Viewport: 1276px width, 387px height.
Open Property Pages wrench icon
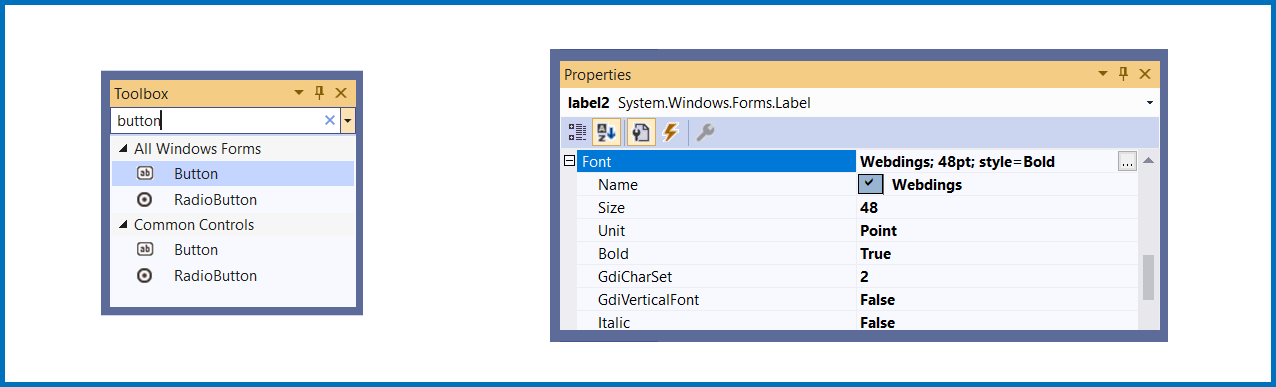[x=705, y=132]
